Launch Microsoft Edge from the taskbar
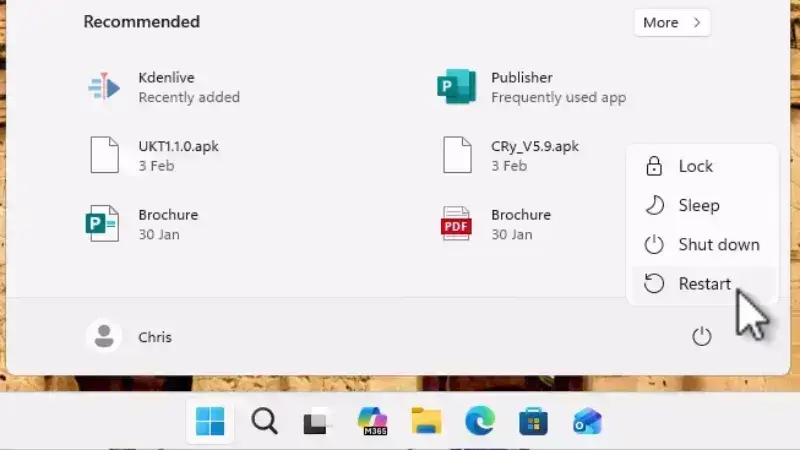Screen dimensions: 800x450 (480, 421)
